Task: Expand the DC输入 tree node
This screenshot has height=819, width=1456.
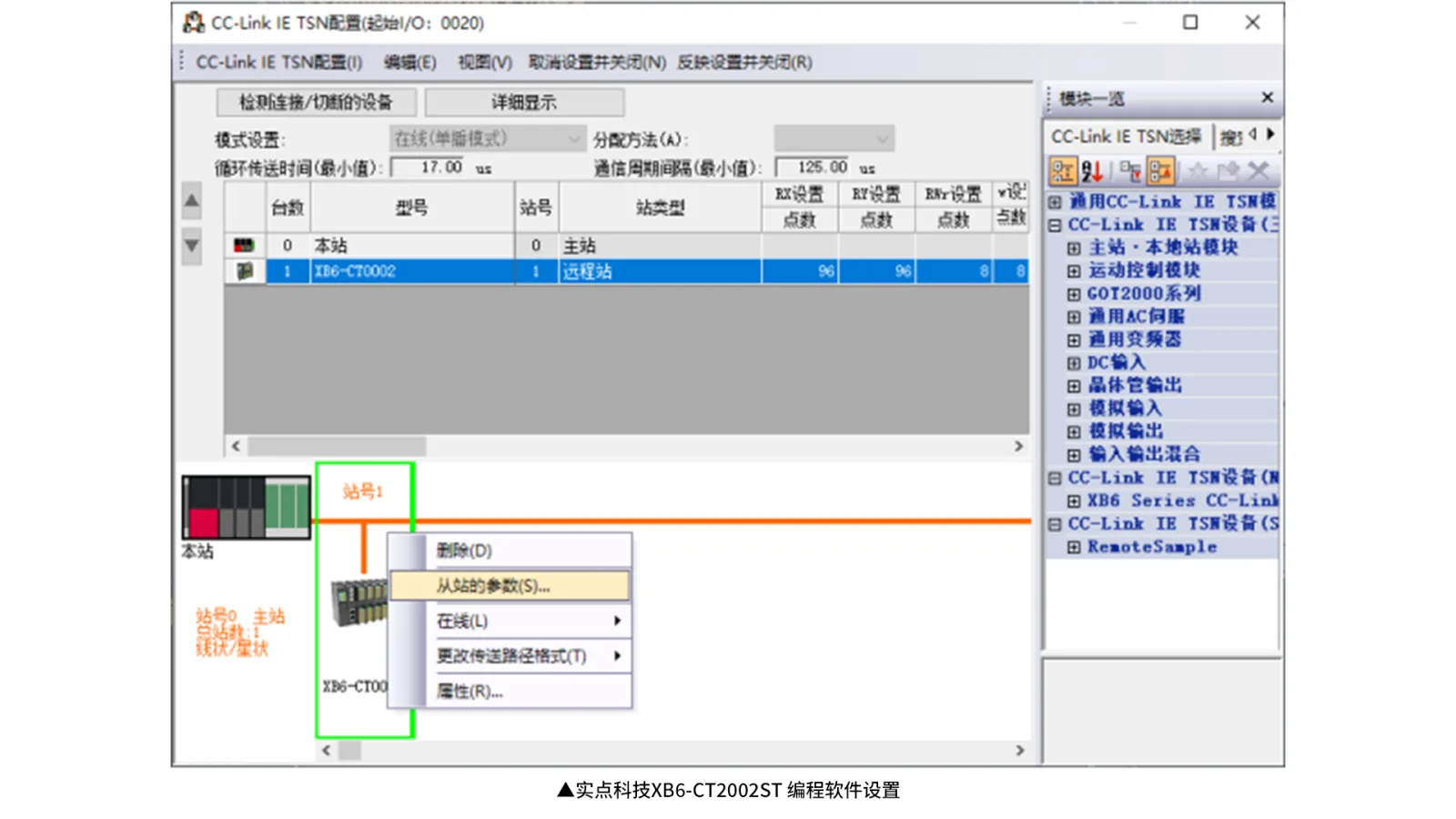Action: 1074,363
